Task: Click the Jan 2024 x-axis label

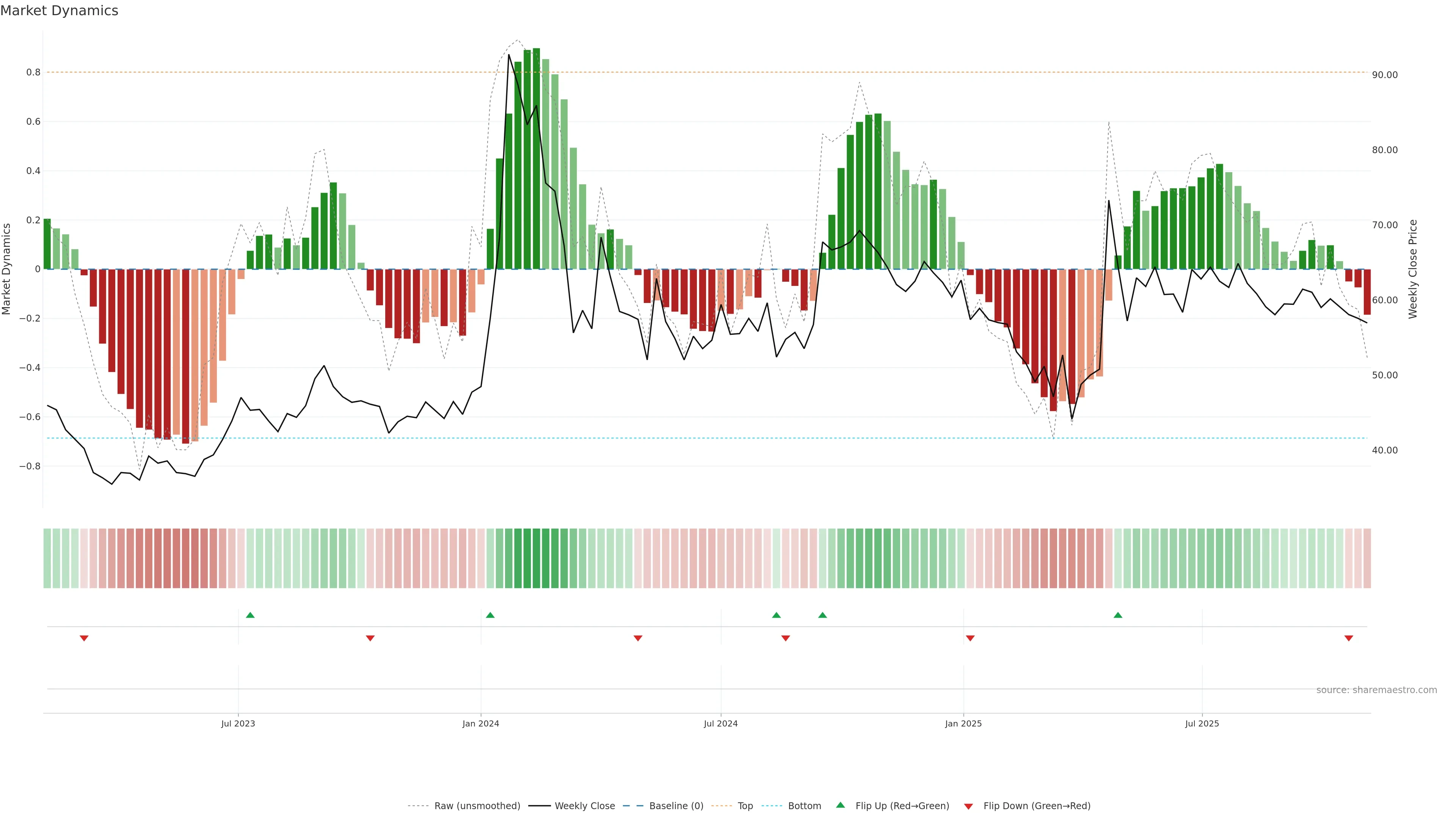Action: coord(480,723)
